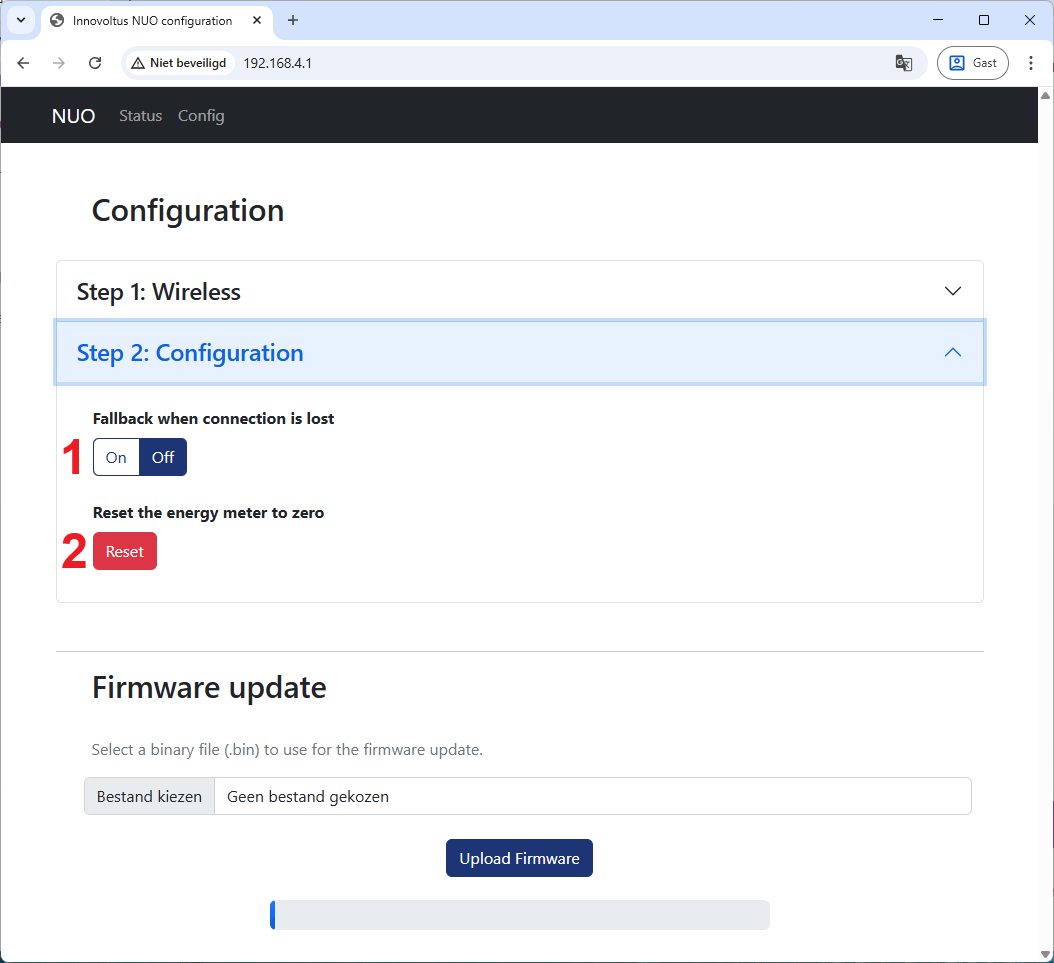
Task: Open the tab search dropdown arrow
Action: pyautogui.click(x=20, y=20)
